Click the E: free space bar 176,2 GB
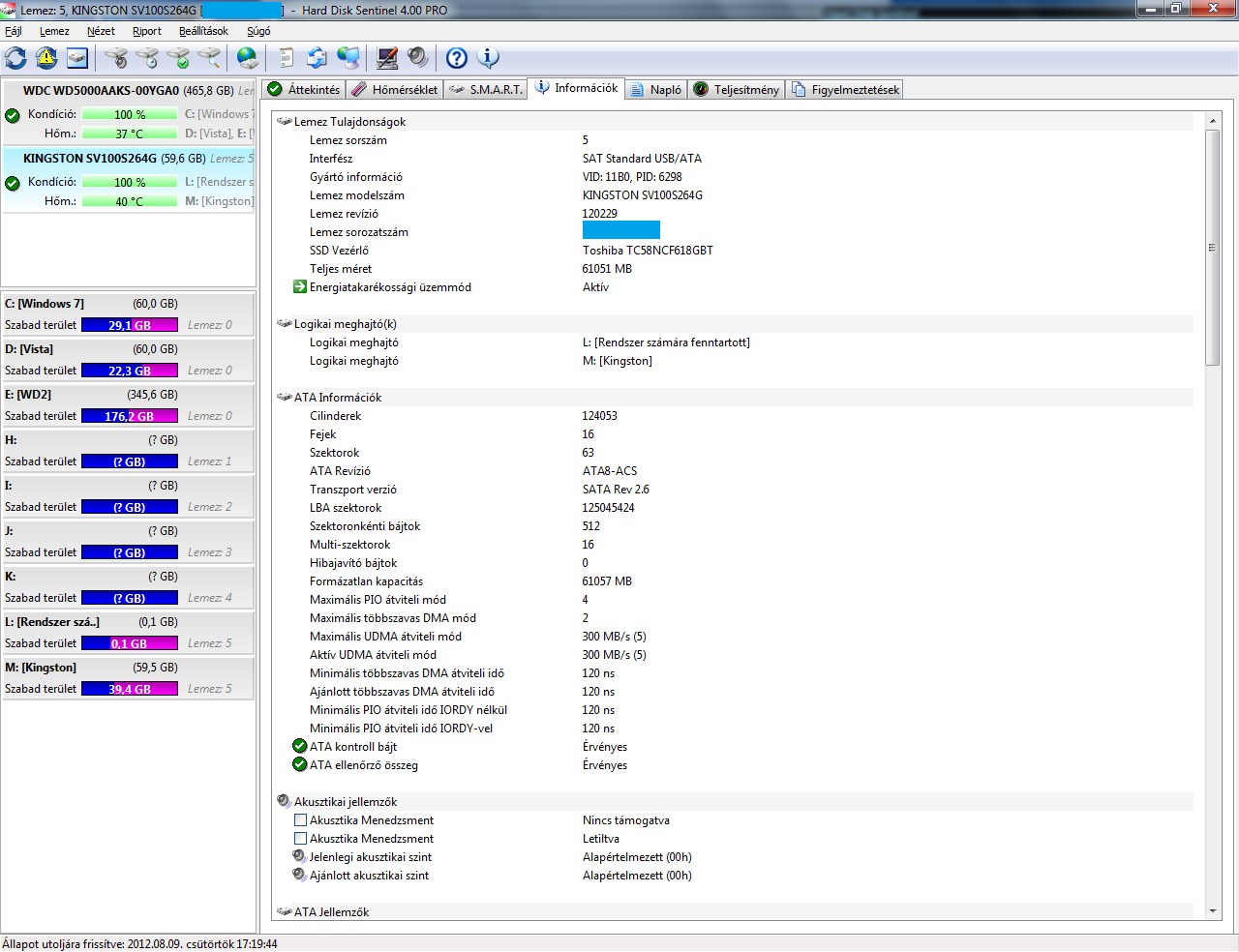 coord(130,416)
